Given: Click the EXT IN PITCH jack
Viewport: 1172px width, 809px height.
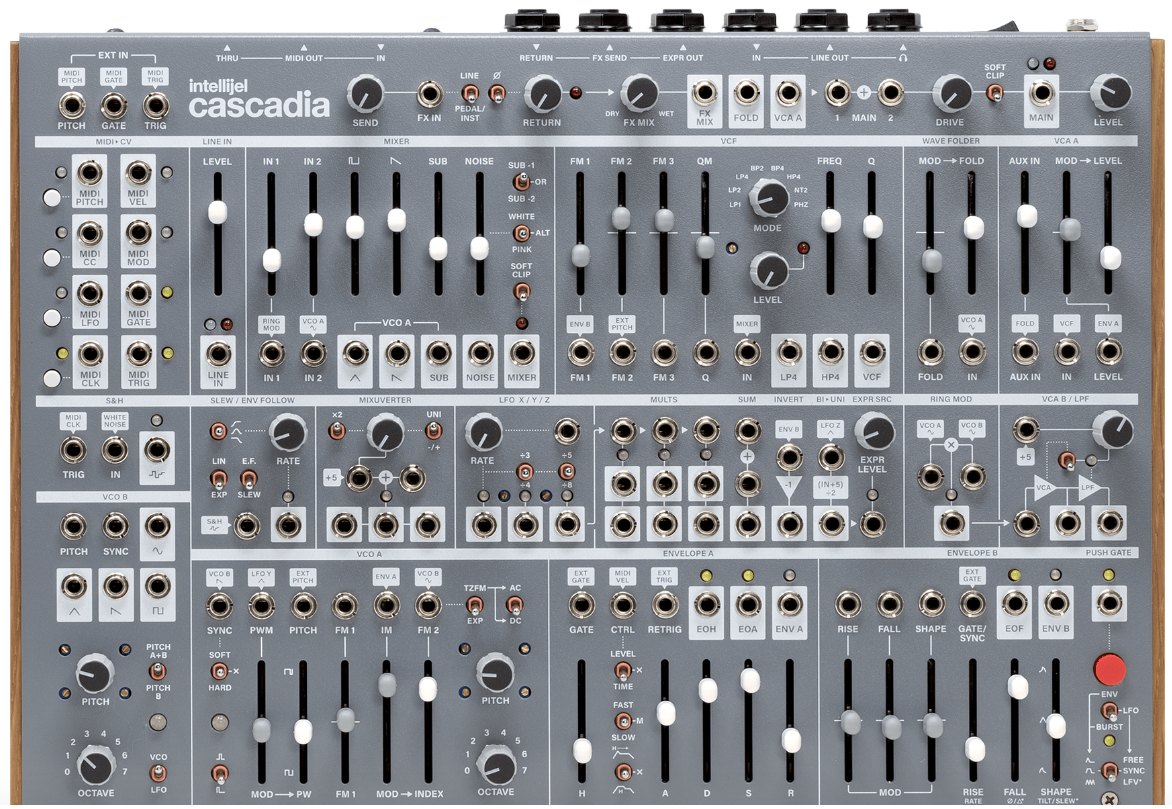Looking at the screenshot, I should (x=72, y=105).
